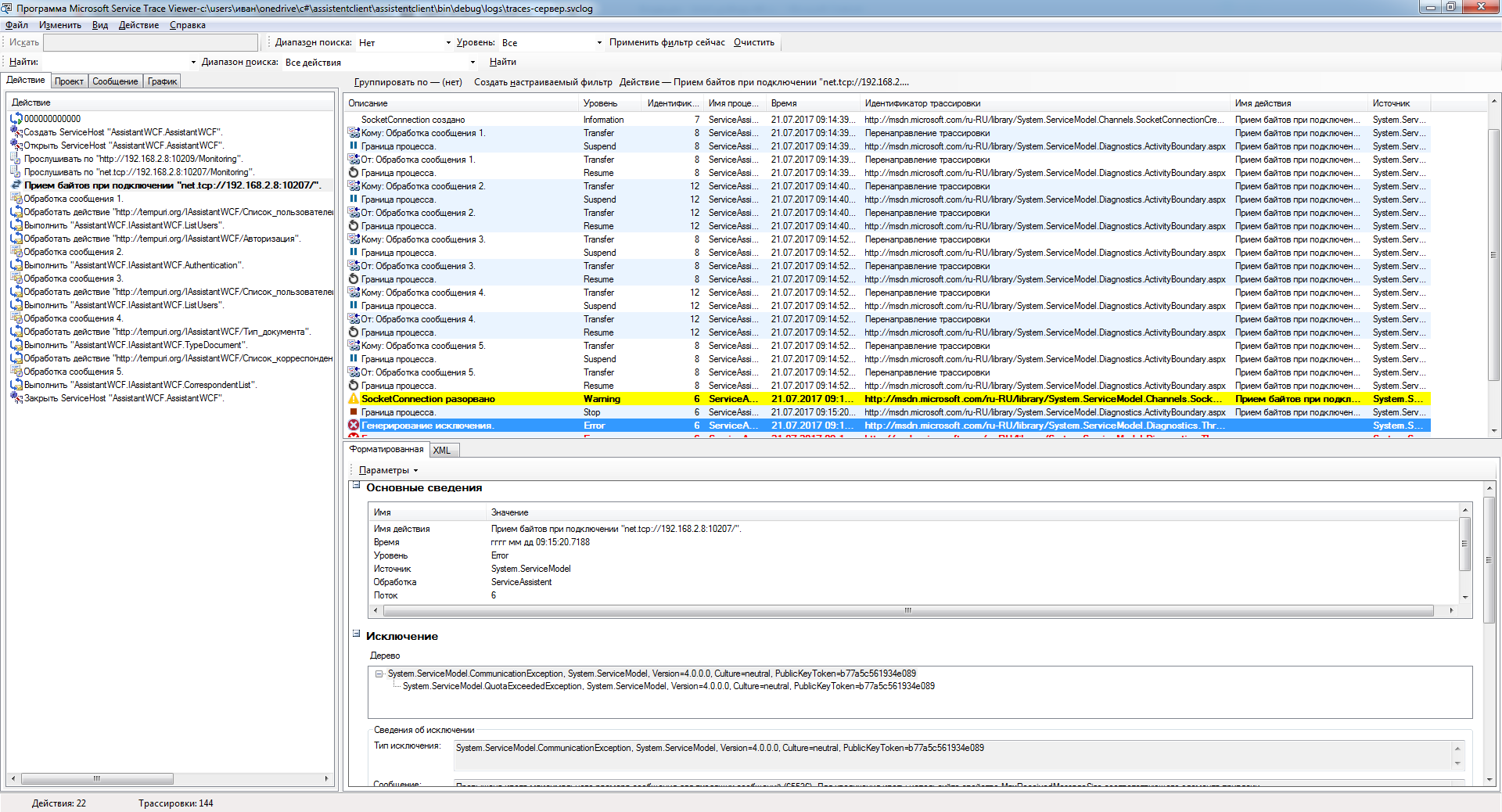Click the Найти search button

503,62
